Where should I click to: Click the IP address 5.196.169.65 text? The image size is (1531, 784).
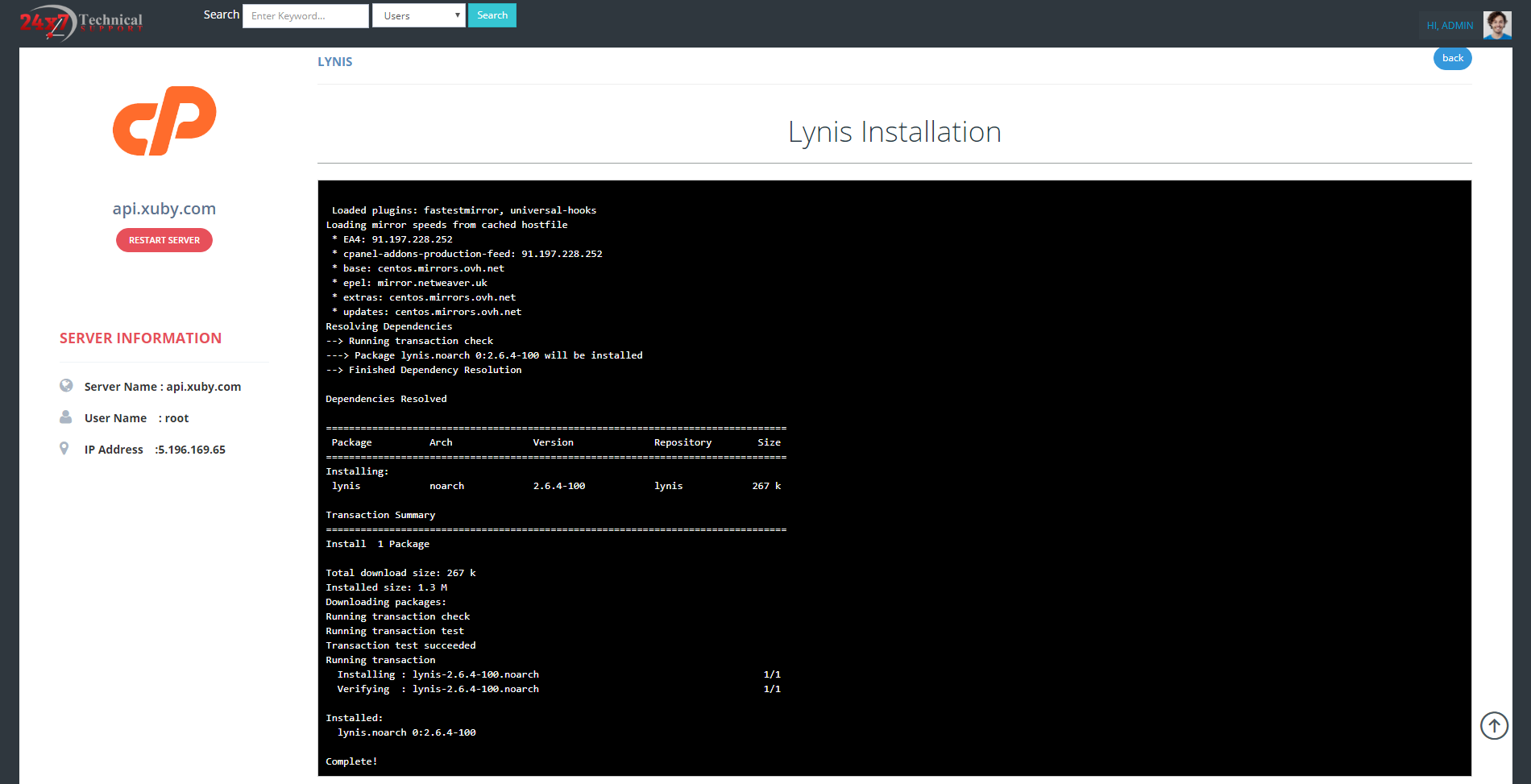pyautogui.click(x=192, y=450)
